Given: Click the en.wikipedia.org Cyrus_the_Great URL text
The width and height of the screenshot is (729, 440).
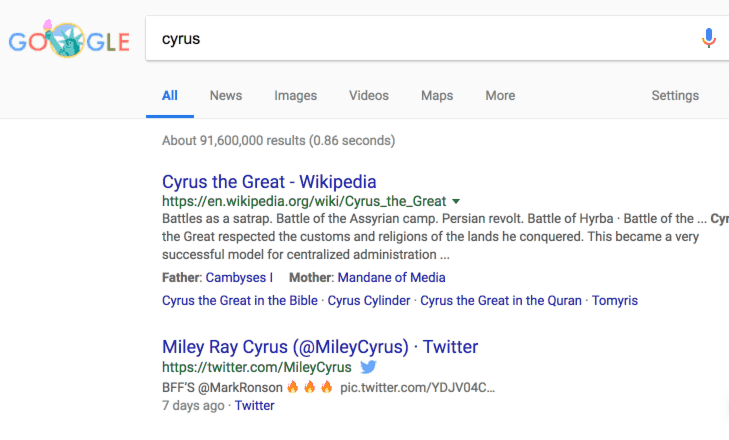Looking at the screenshot, I should (x=304, y=201).
